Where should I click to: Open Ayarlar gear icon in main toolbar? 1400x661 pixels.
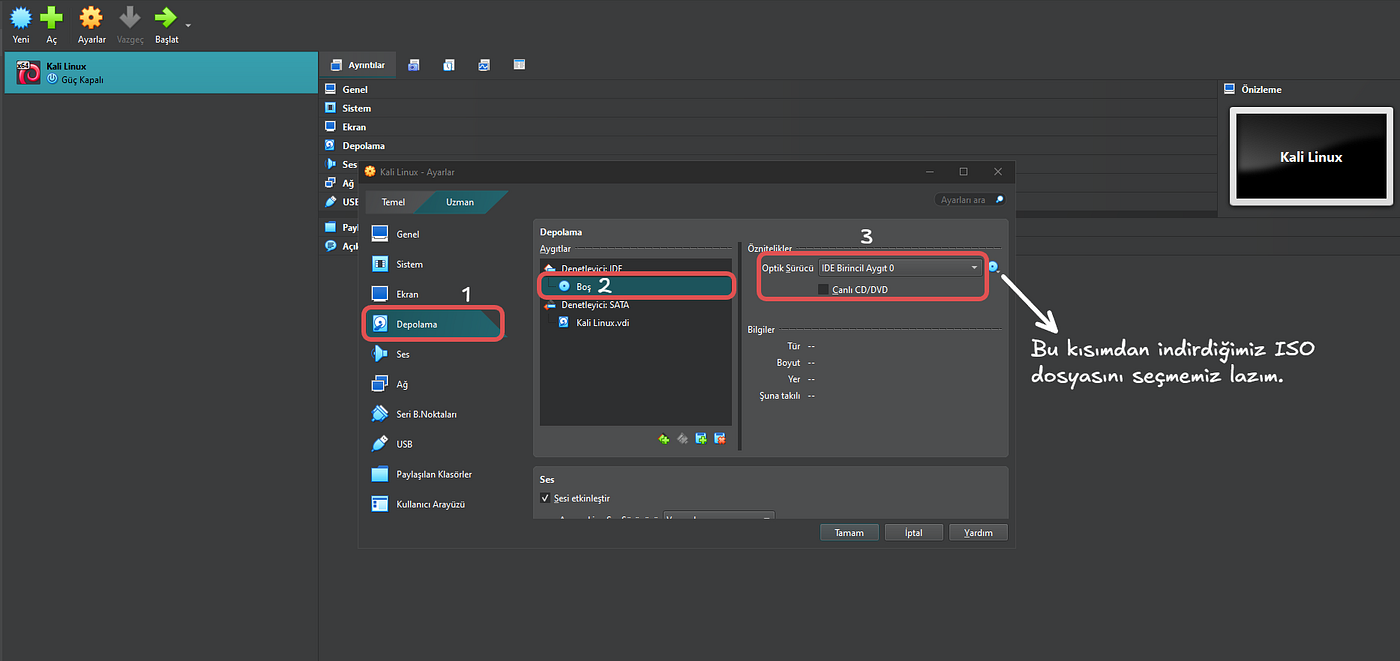click(x=91, y=17)
